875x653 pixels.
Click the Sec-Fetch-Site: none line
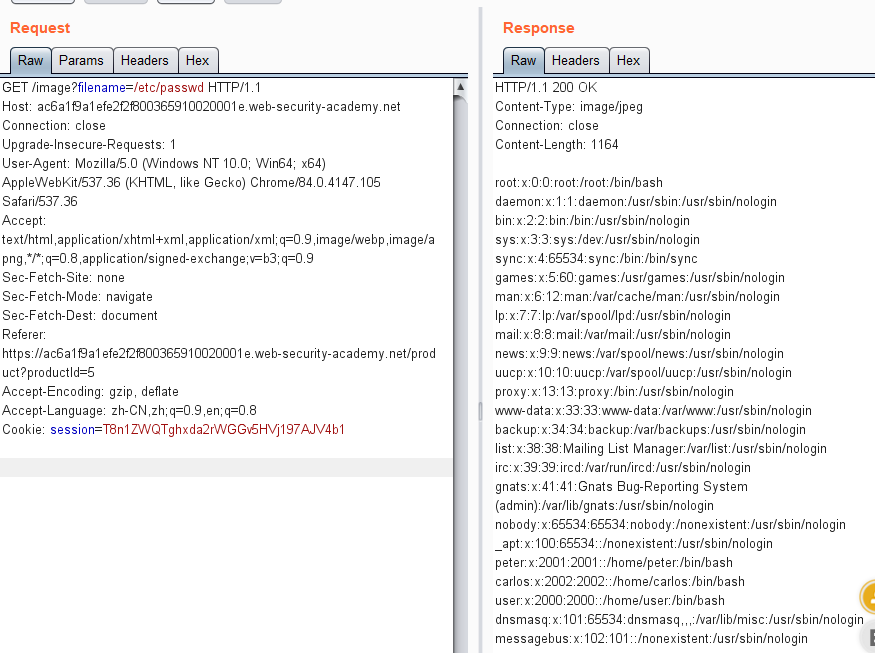64,277
